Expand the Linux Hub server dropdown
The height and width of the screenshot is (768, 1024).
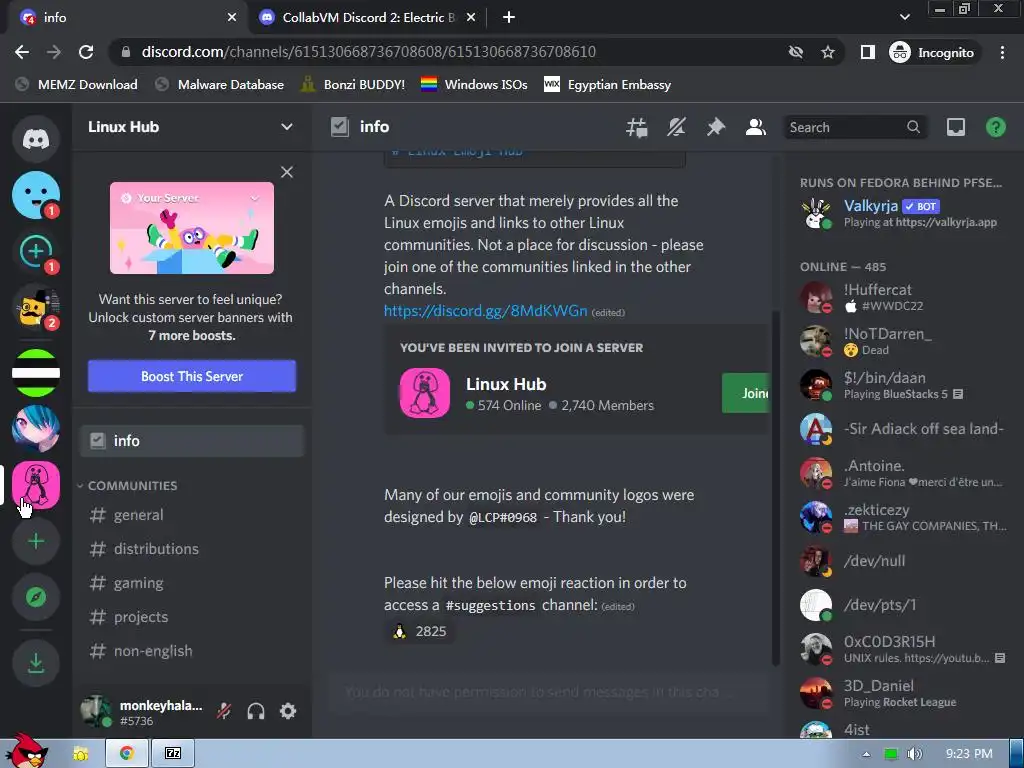click(x=287, y=127)
